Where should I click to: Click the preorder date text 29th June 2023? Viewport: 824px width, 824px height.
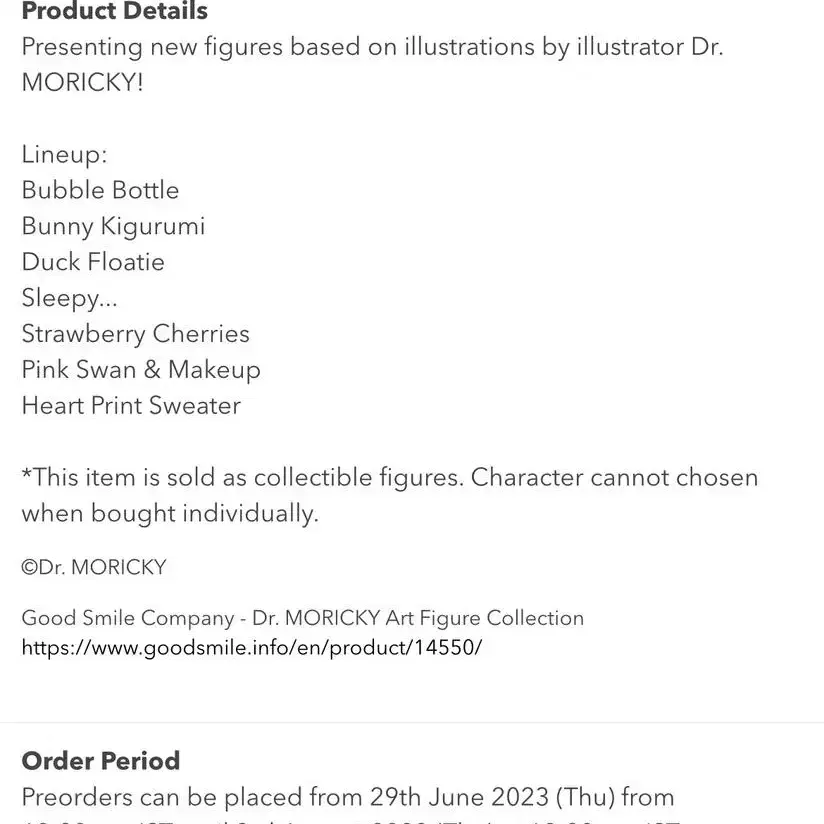[459, 797]
